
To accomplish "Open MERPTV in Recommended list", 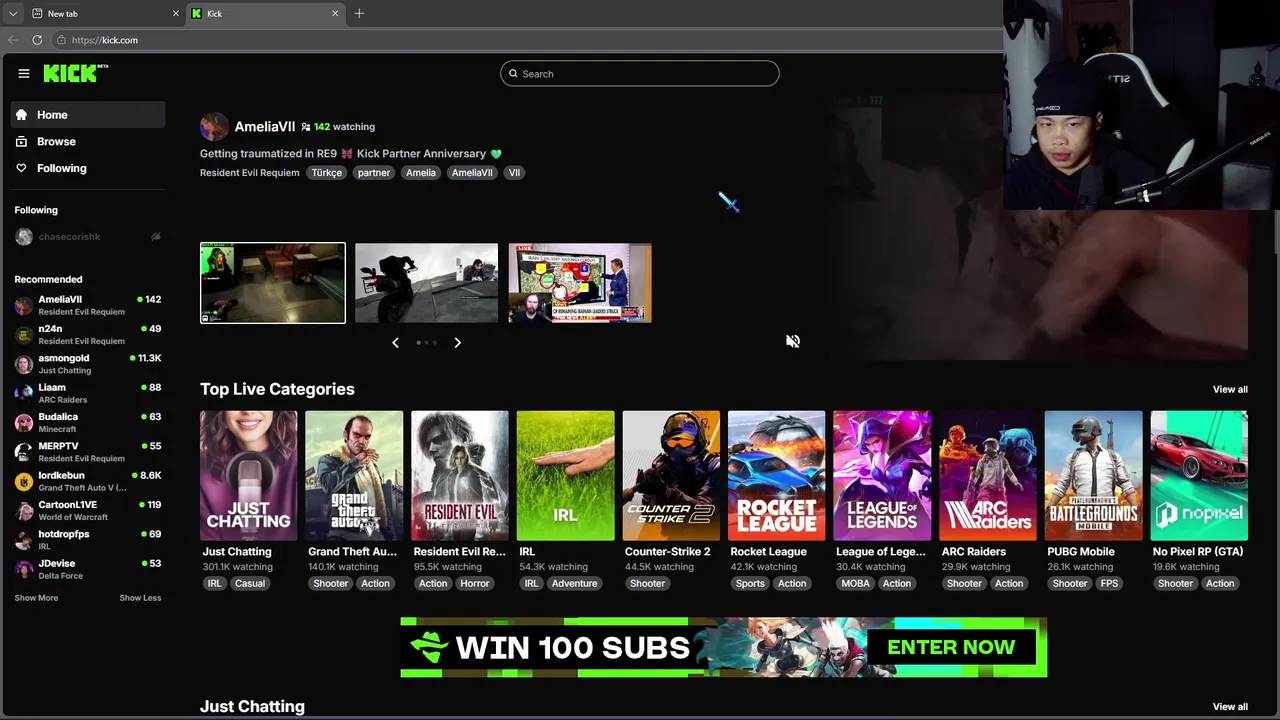I will pos(88,452).
